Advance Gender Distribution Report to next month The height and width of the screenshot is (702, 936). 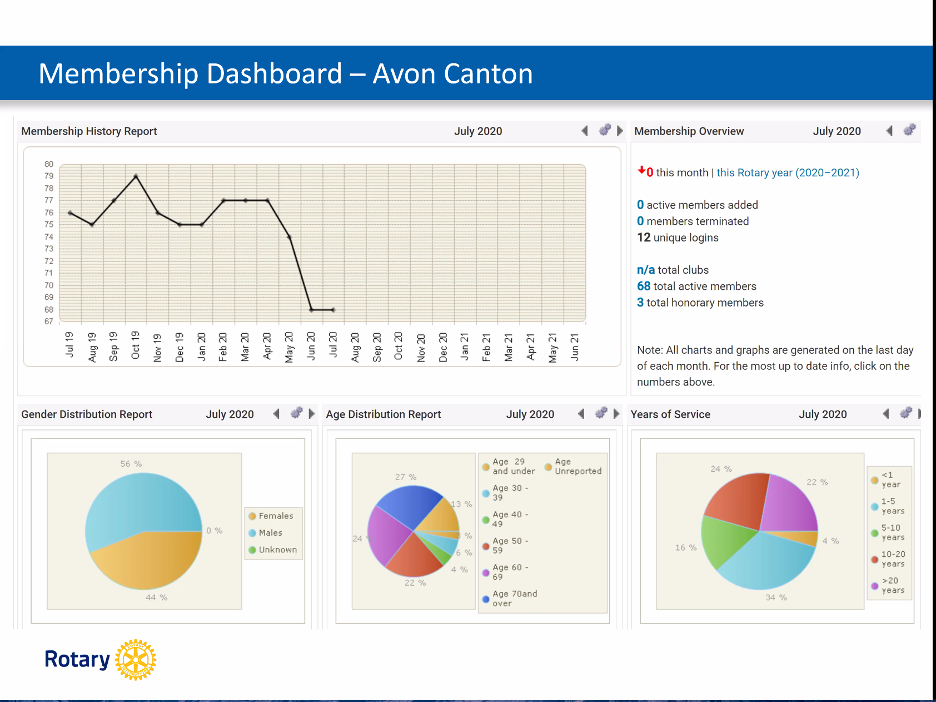coord(312,414)
